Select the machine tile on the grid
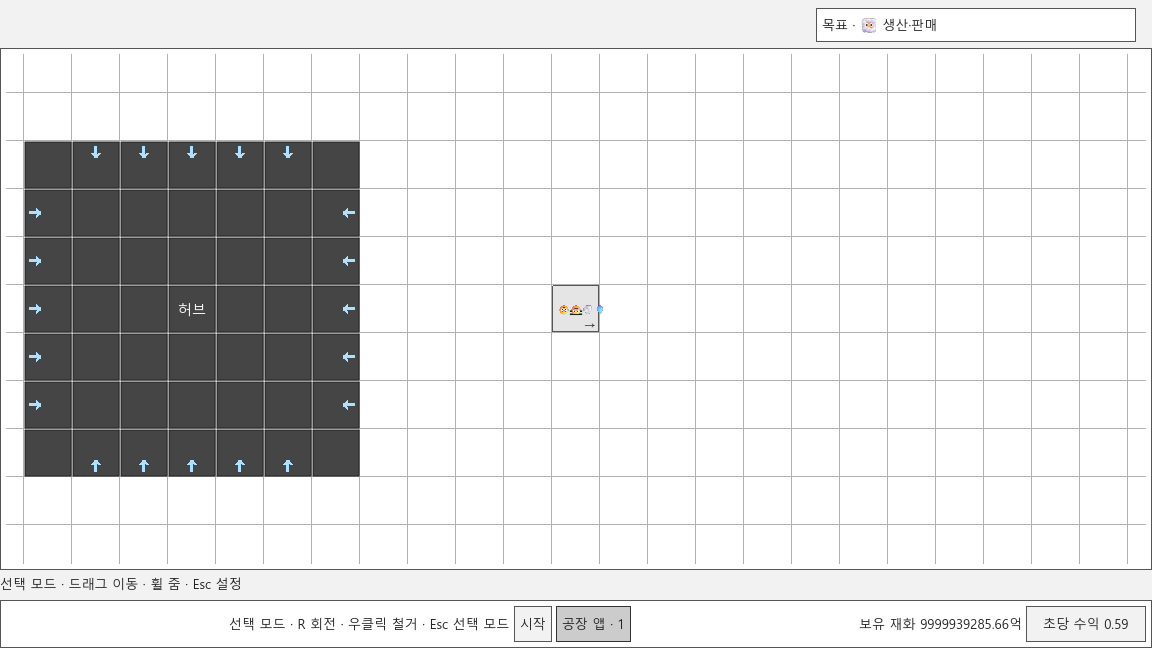Screen dimensions: 1152x648 point(575,309)
